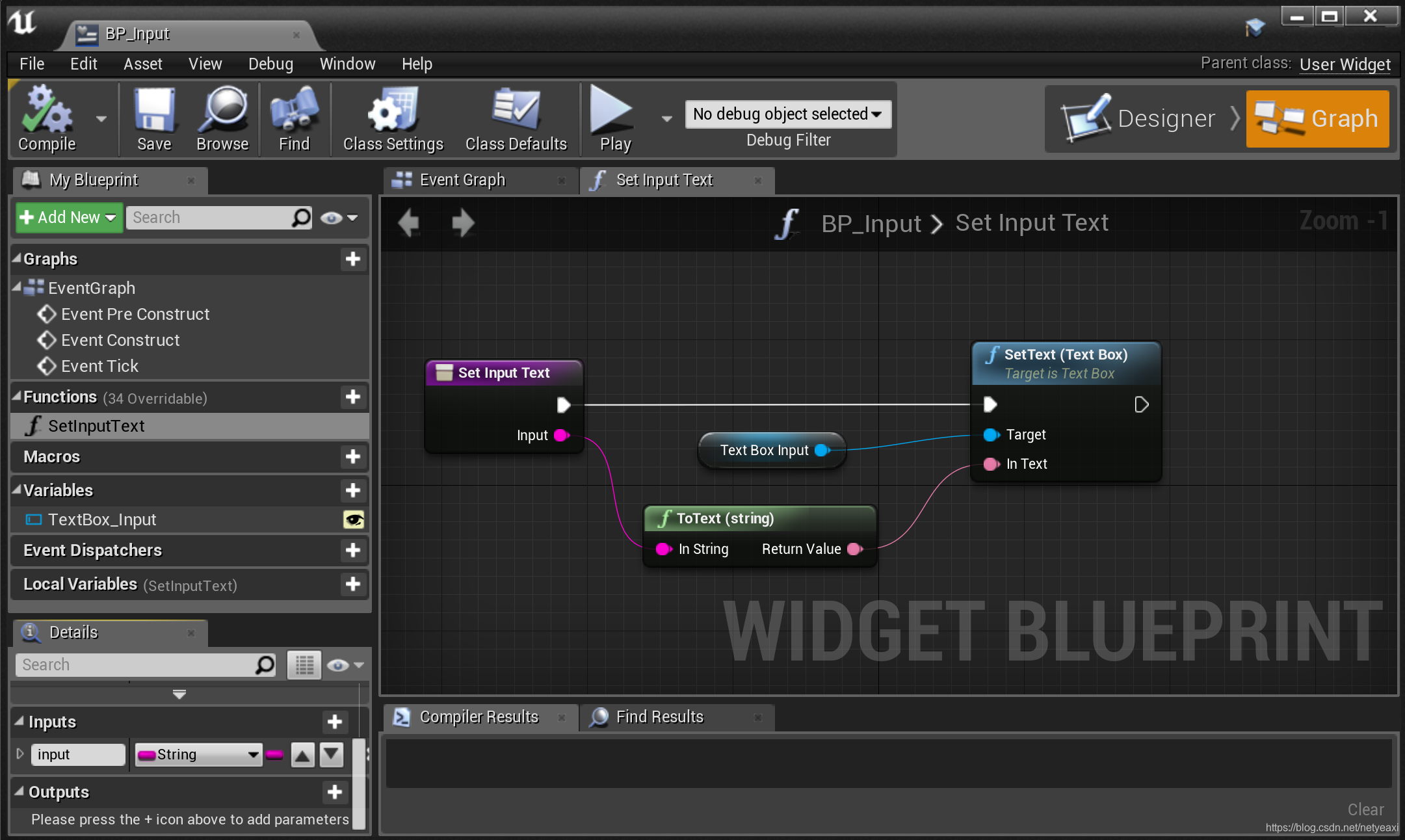
Task: Switch to Find Results tab
Action: [676, 717]
